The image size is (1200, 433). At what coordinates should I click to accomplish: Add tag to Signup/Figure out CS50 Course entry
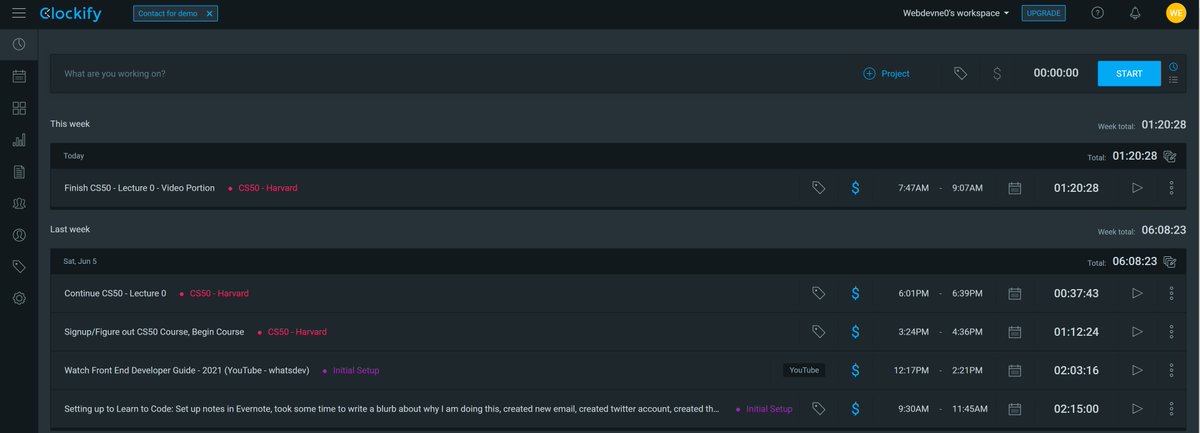pos(818,331)
